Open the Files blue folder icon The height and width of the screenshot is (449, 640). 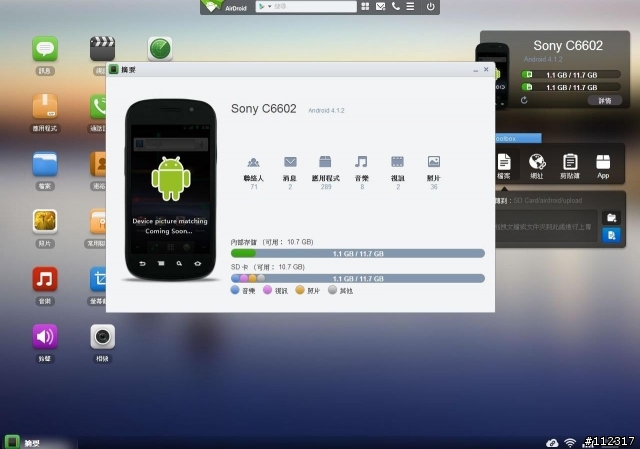(45, 164)
